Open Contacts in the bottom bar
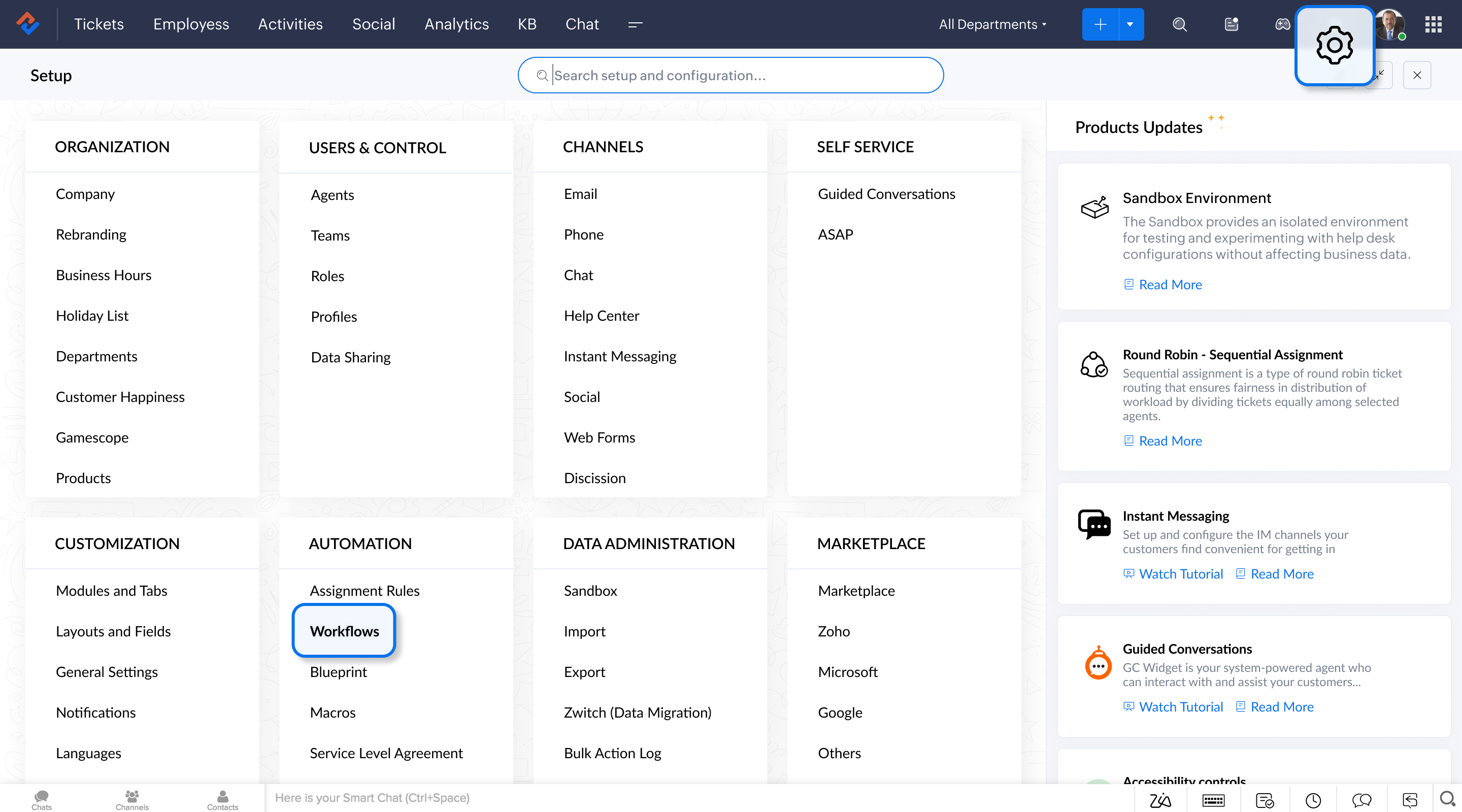1462x812 pixels. point(222,799)
